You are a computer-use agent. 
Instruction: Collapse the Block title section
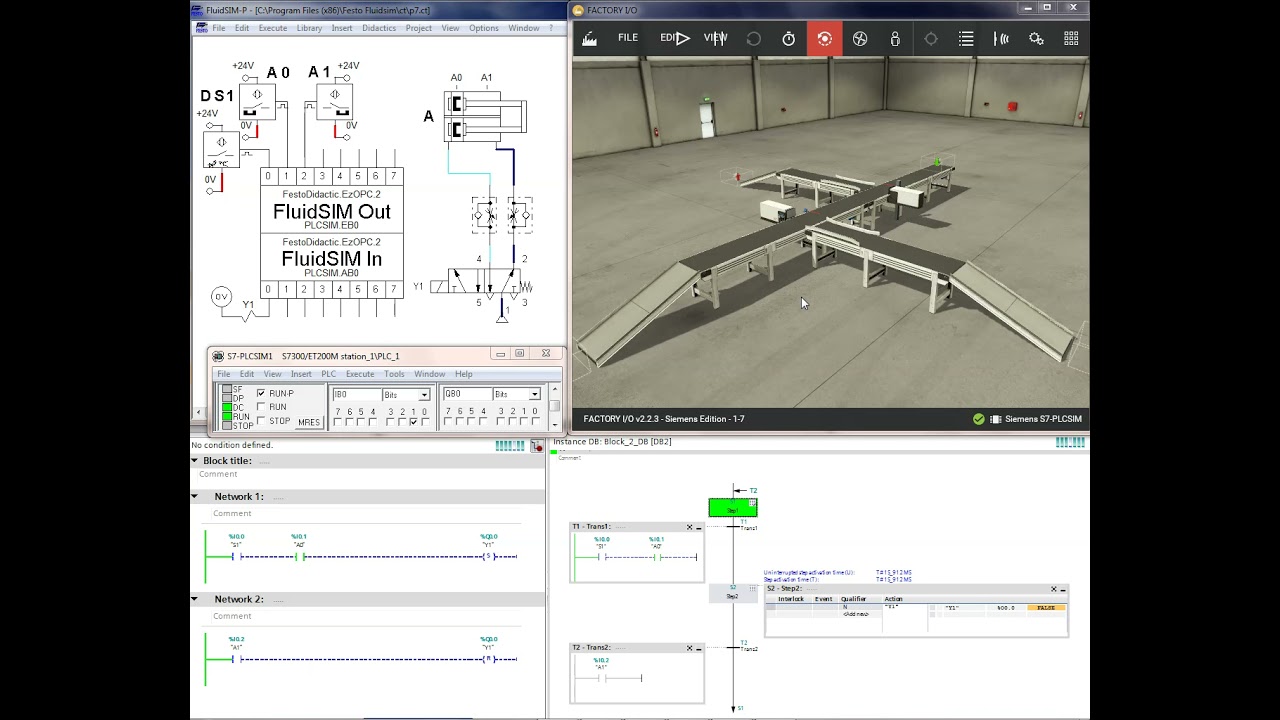(195, 461)
